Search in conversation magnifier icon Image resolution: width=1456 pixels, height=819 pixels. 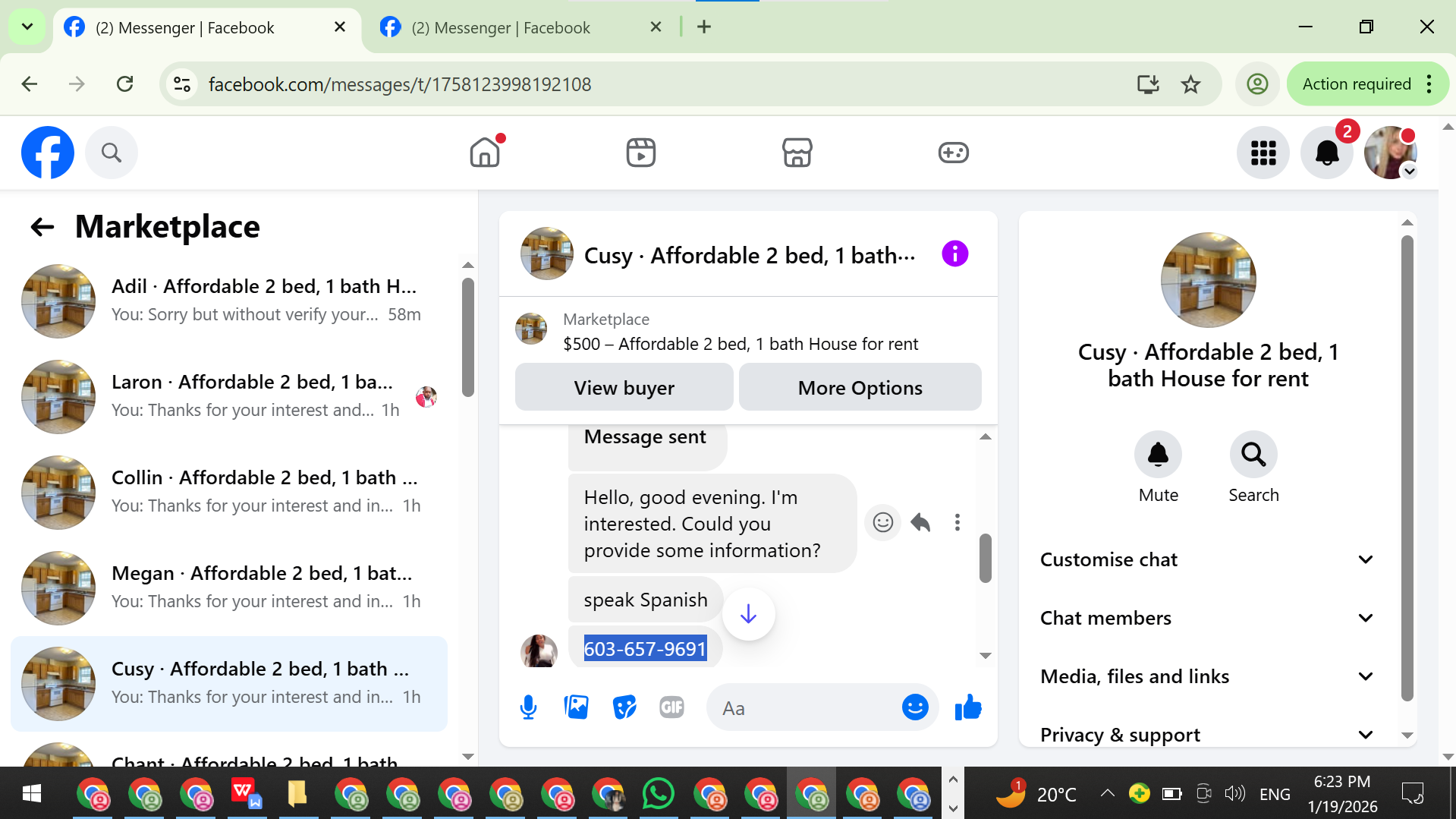click(x=1253, y=455)
